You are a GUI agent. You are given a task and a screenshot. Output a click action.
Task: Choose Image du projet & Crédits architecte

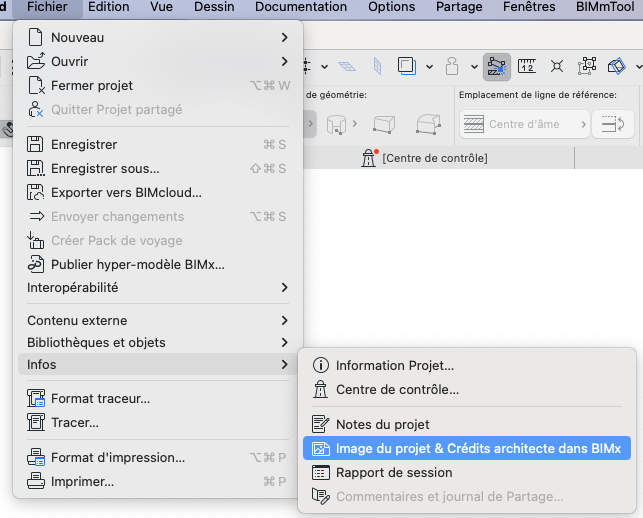[x=467, y=448]
